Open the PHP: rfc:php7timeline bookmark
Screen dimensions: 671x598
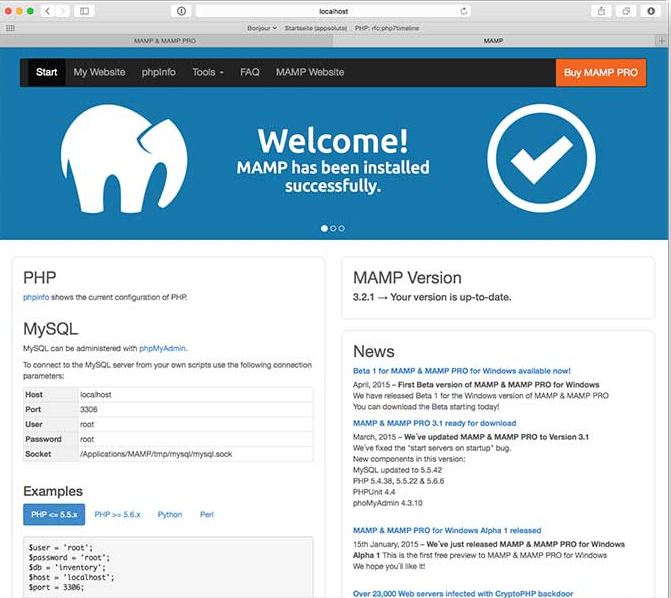(x=386, y=28)
